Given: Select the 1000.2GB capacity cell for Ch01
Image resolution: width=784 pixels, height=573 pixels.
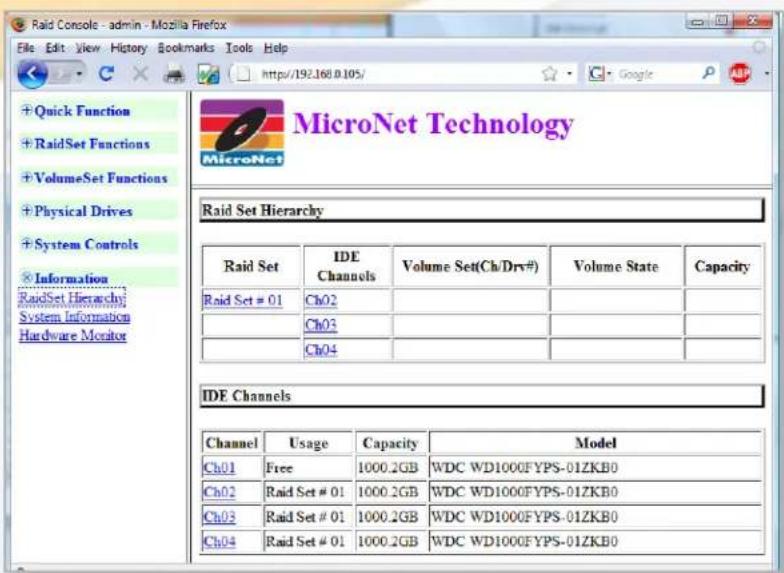Looking at the screenshot, I should coord(391,468).
